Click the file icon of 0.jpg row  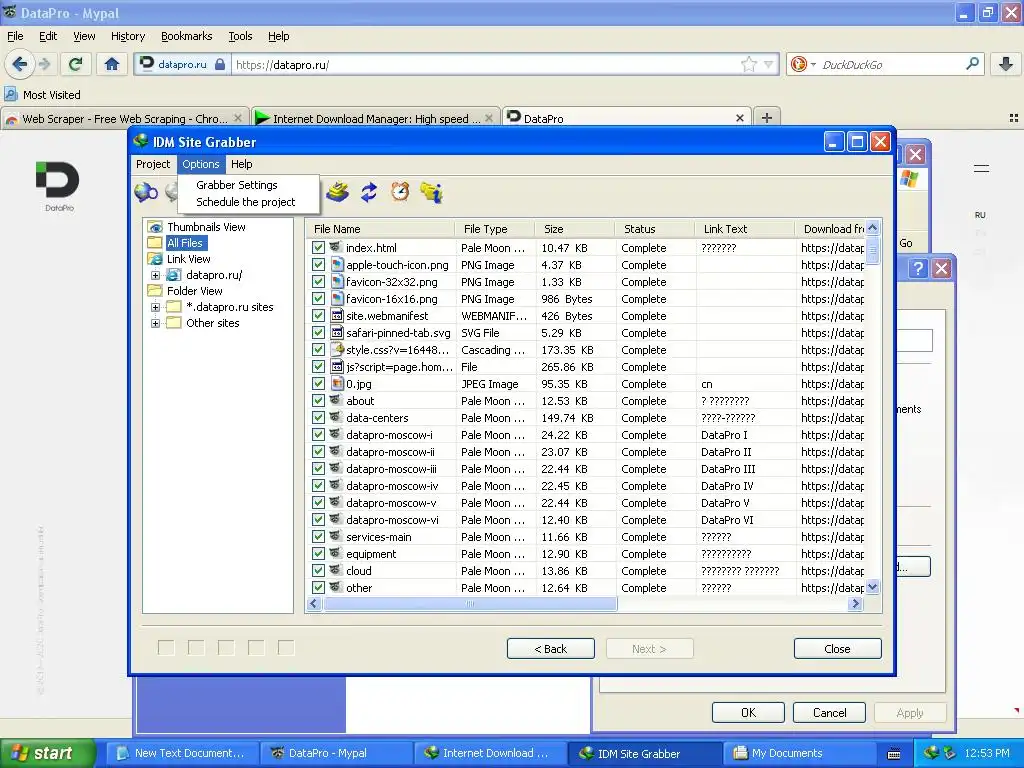click(x=336, y=383)
